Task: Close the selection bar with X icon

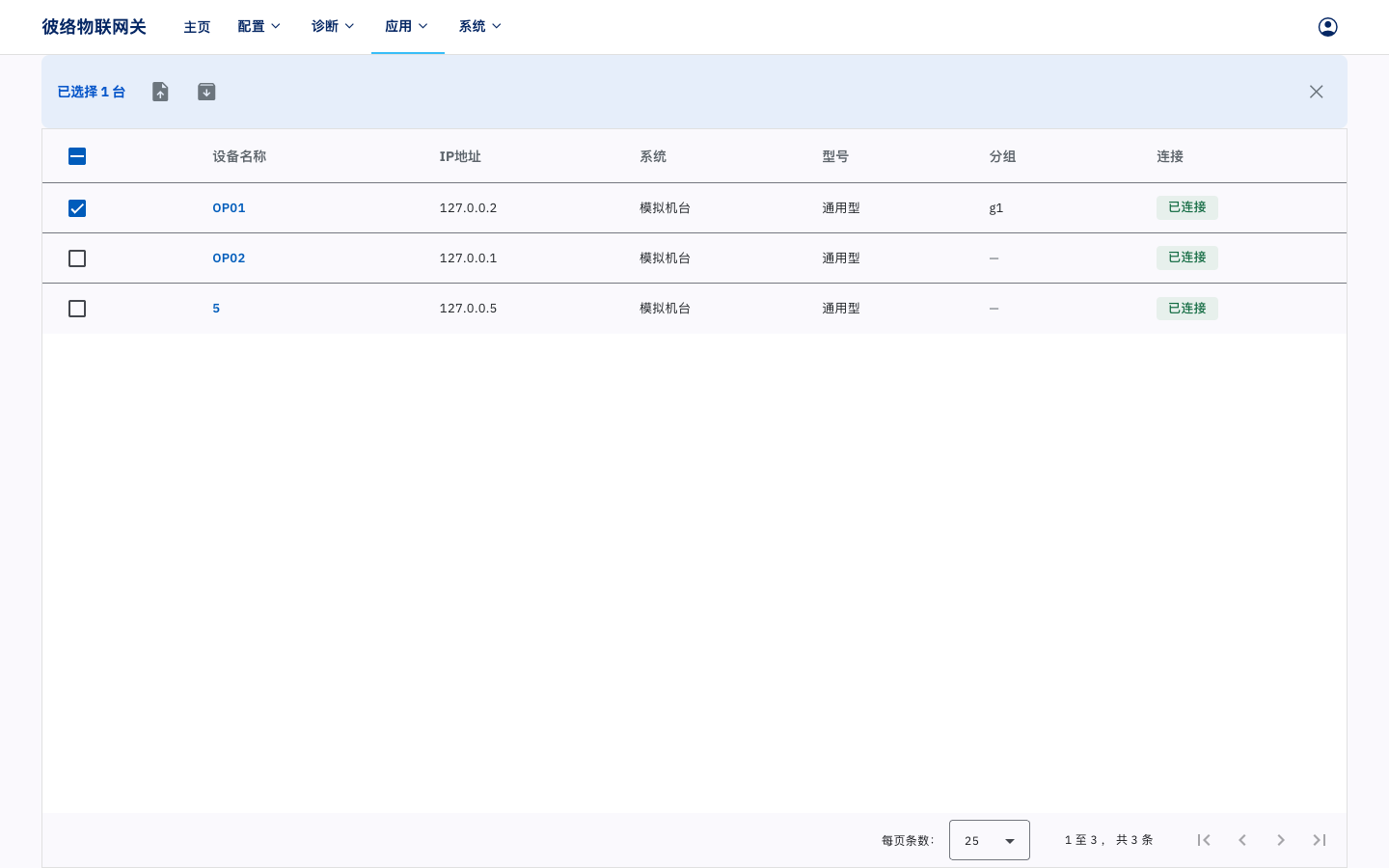Action: click(1316, 92)
